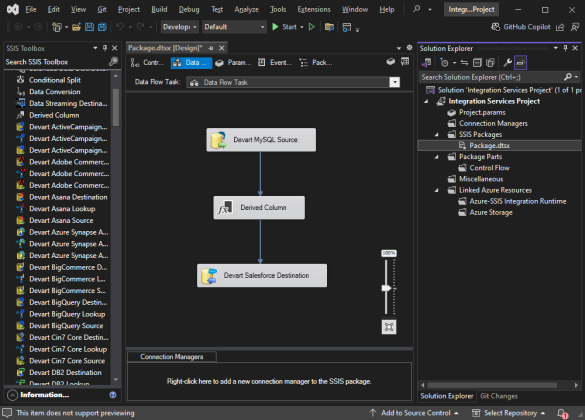Collapse the SSIS Packages tree node
Image resolution: width=585 pixels, height=420 pixels.
(437, 135)
